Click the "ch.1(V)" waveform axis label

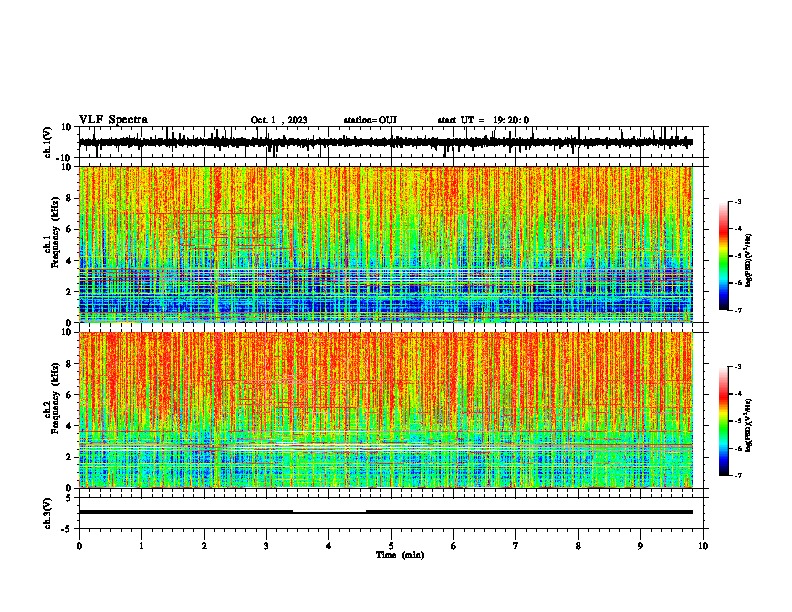48,142
